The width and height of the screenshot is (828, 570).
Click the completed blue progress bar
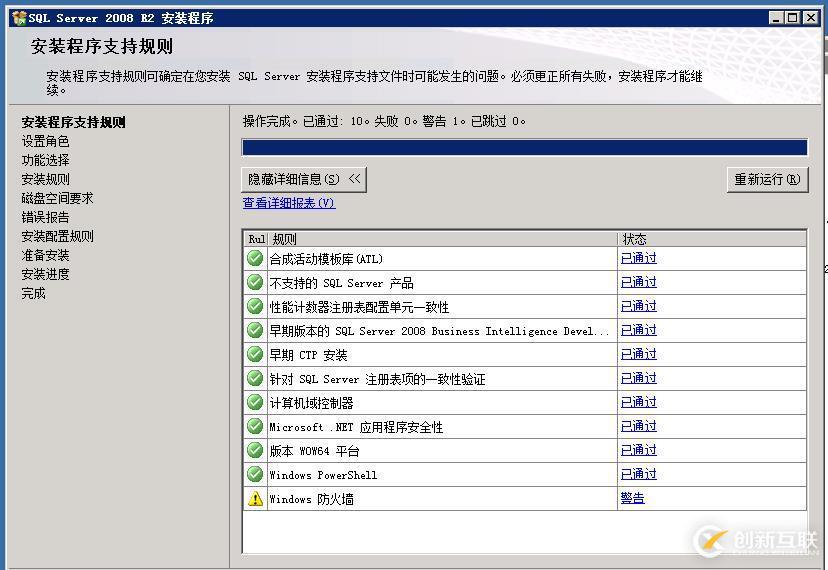[x=524, y=147]
